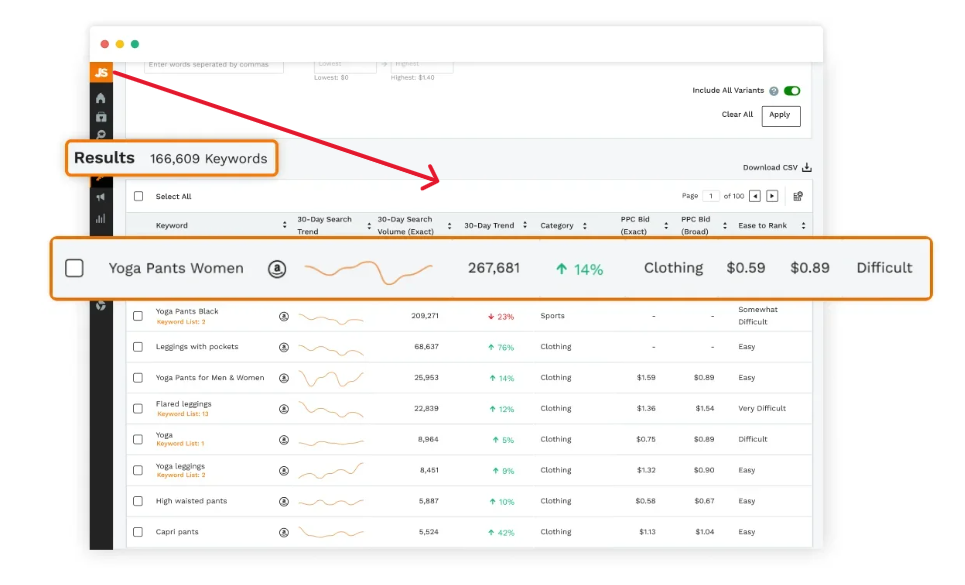Toggle the Include All Variants switch
965x585 pixels.
(x=792, y=91)
